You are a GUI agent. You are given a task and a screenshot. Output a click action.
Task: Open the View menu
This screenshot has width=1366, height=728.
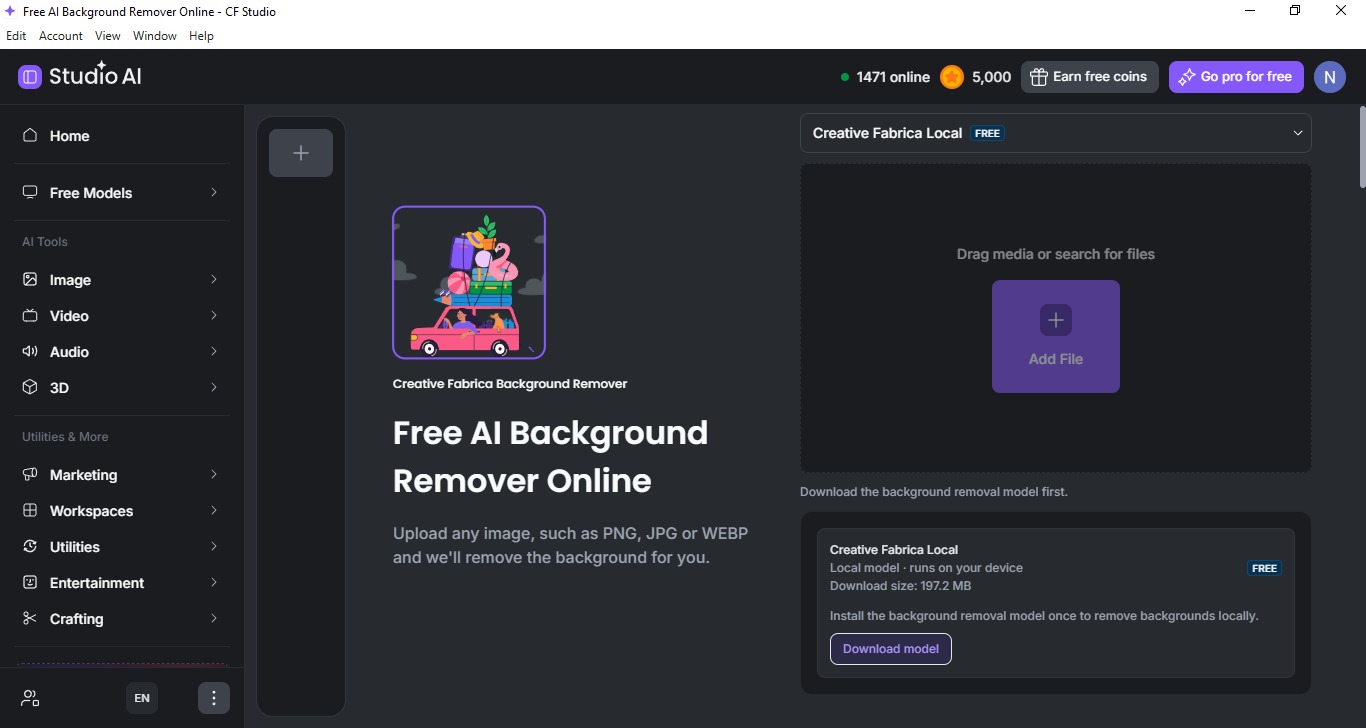(107, 36)
